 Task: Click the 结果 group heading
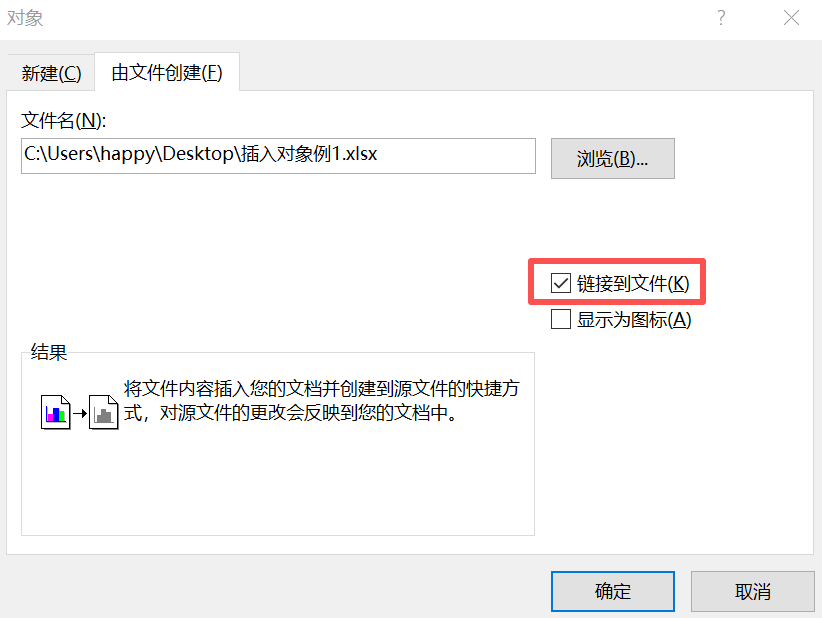49,352
